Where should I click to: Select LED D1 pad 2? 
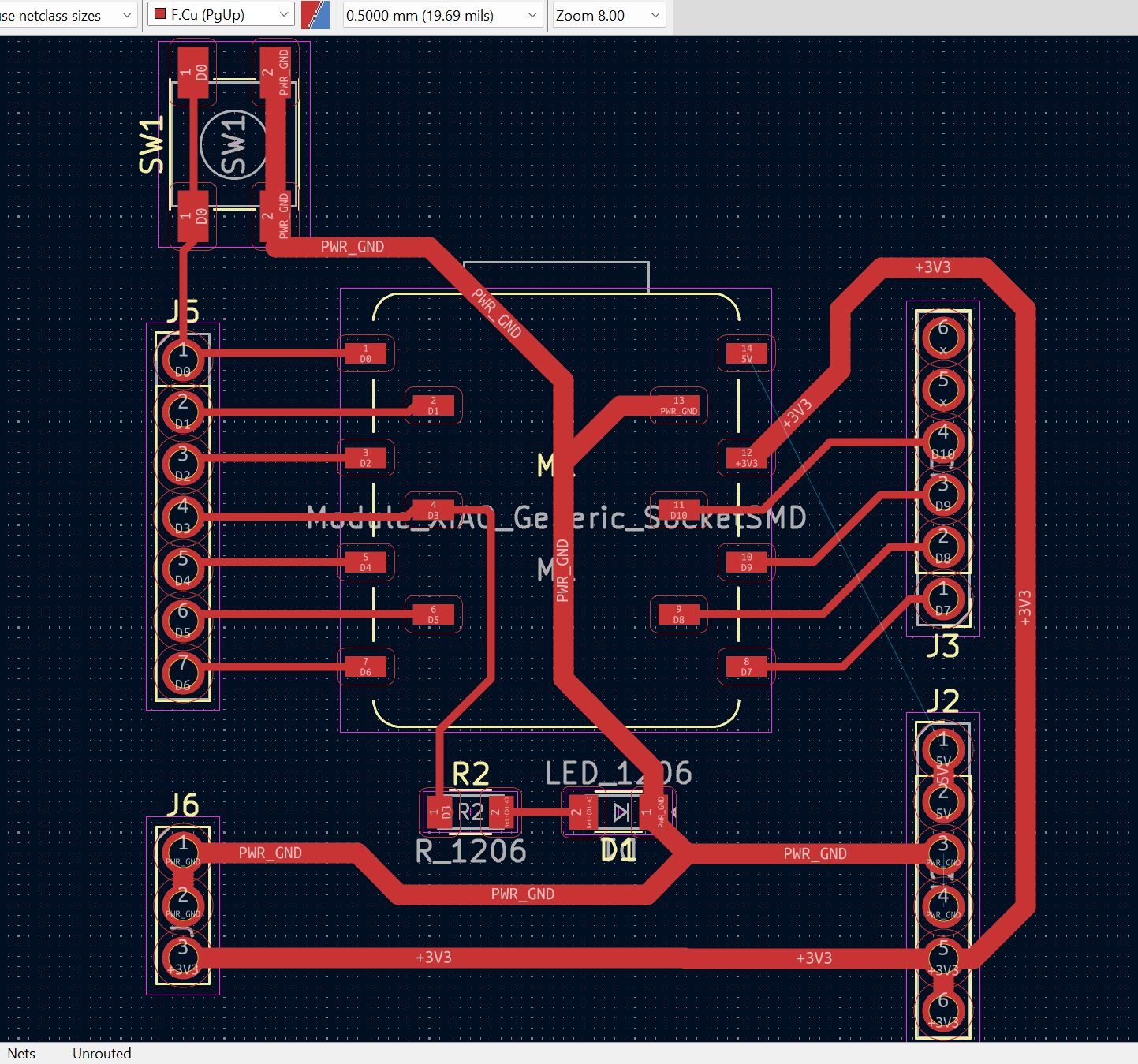pos(582,812)
